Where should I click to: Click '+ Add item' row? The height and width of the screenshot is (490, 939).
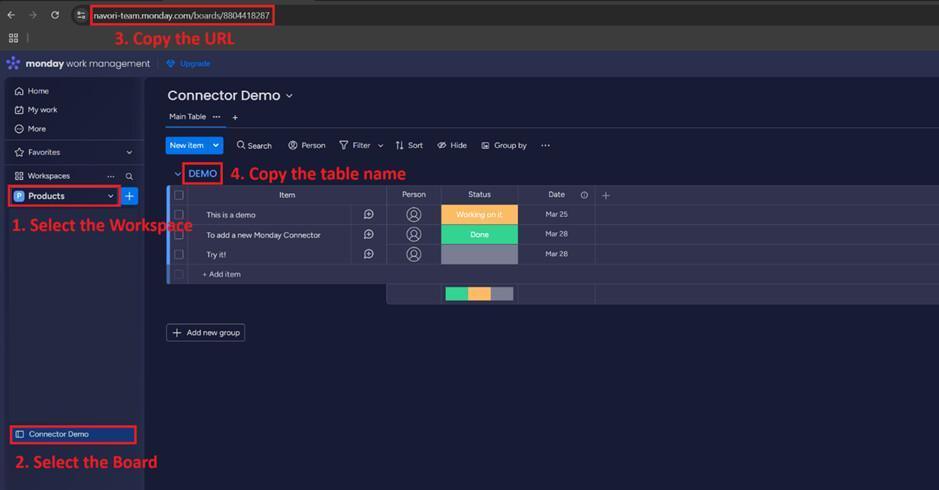point(222,274)
